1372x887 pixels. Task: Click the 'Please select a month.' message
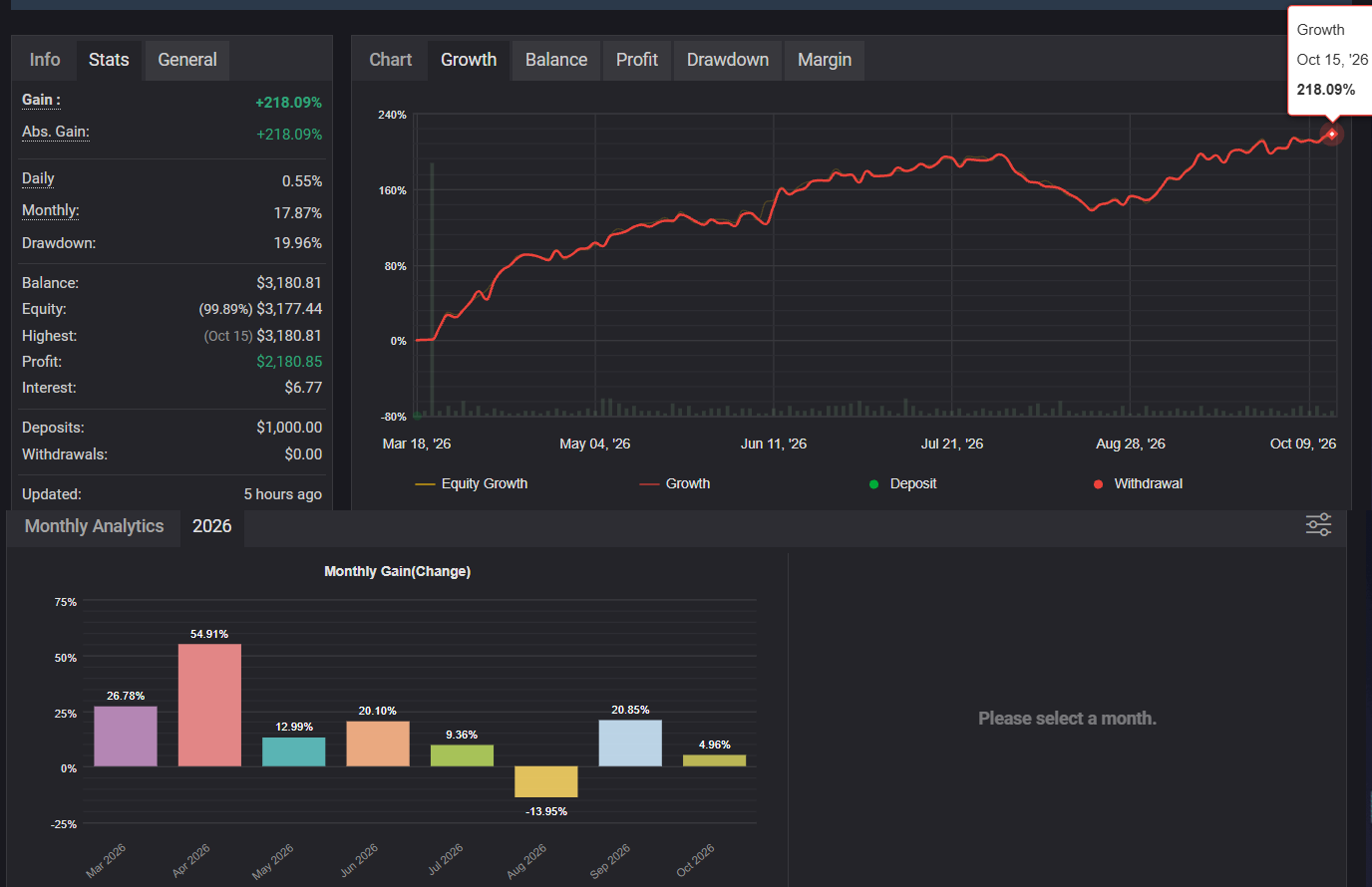click(1067, 719)
